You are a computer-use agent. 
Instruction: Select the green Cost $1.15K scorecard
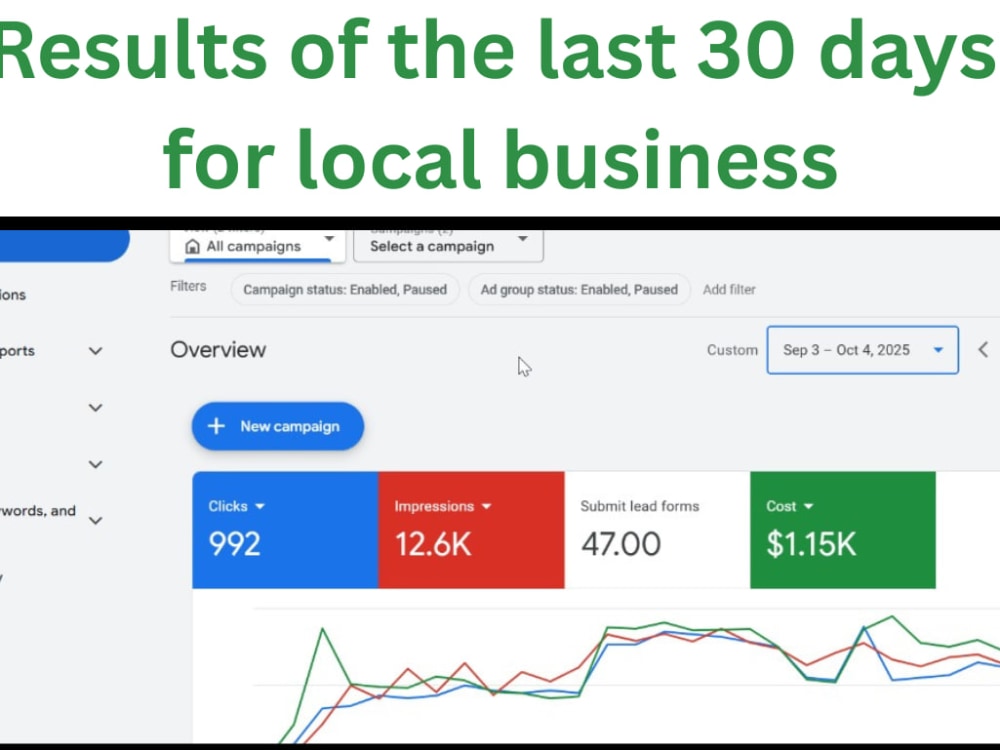[x=843, y=530]
